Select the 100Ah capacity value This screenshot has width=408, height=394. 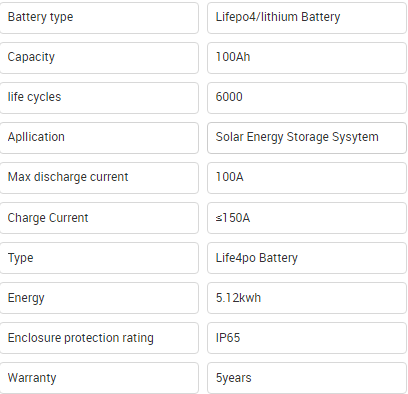coord(307,58)
